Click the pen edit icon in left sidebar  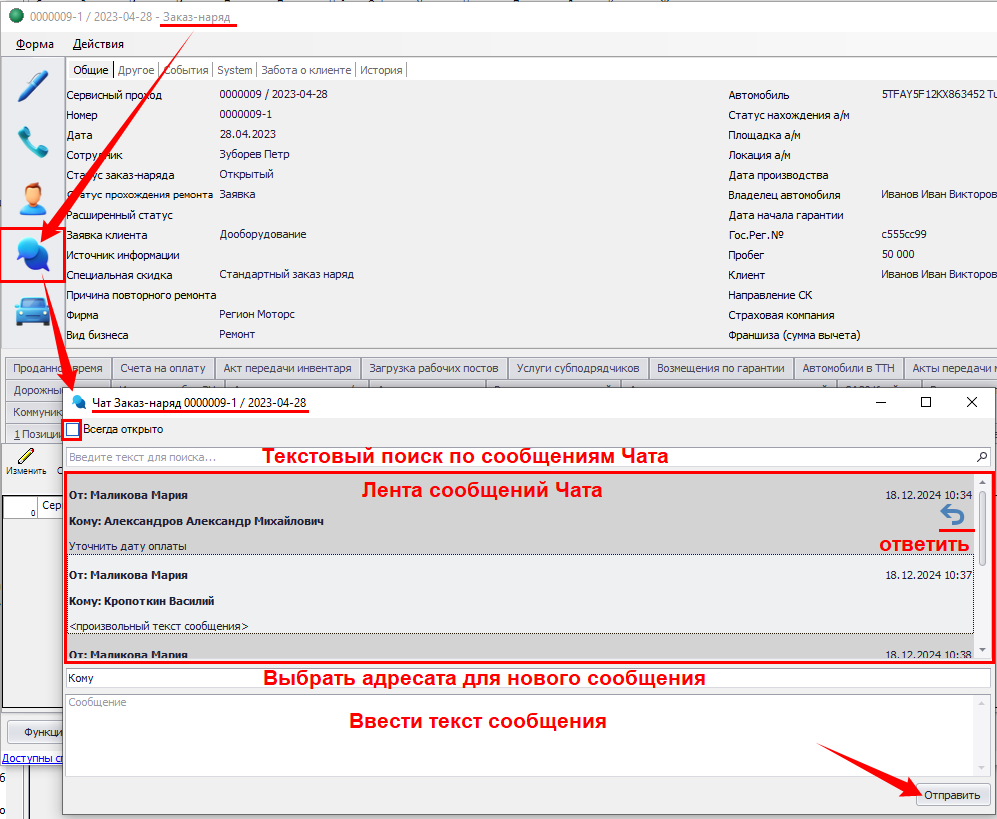coord(32,86)
